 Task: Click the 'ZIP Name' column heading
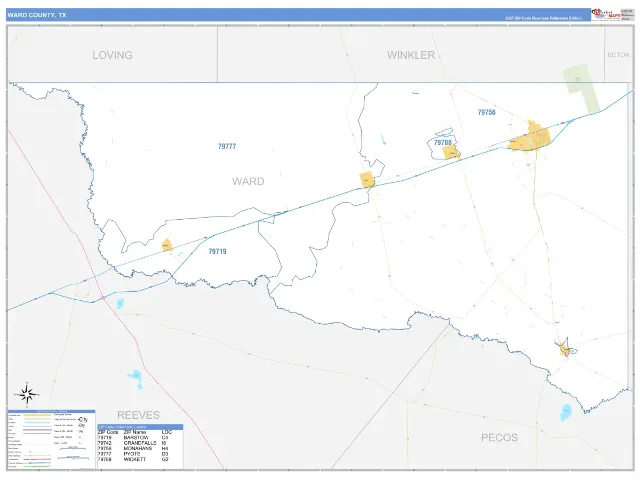[x=135, y=432]
